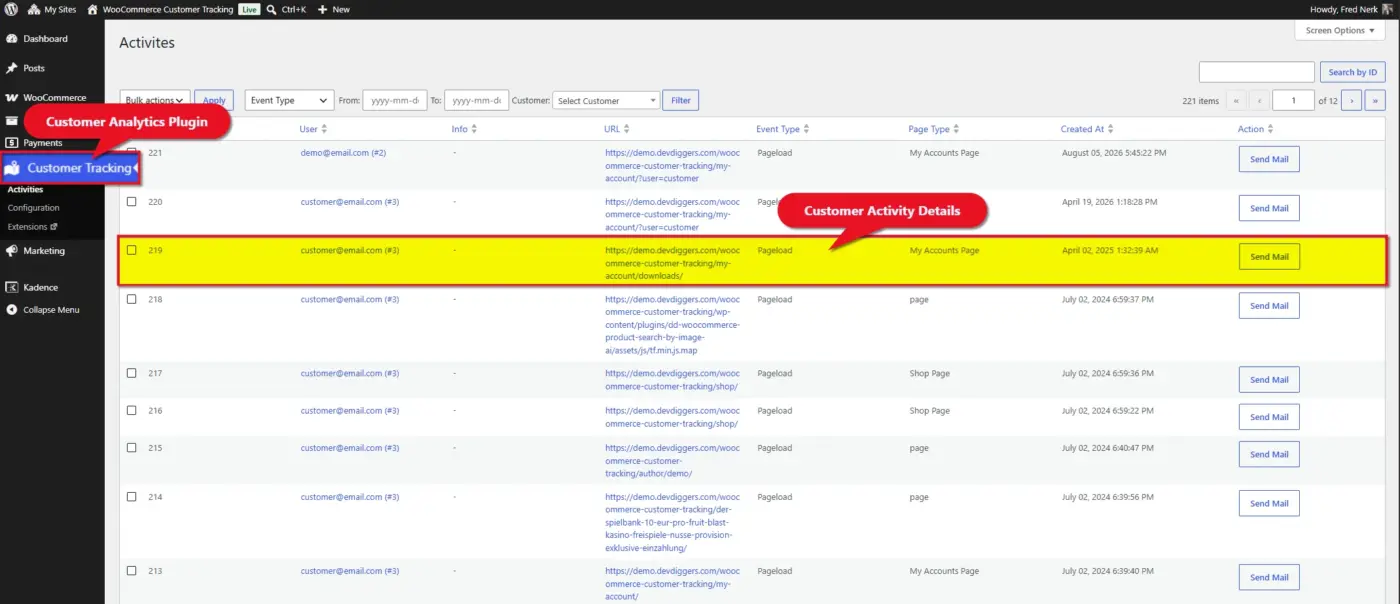Expand the Screen Options panel
The height and width of the screenshot is (604, 1400).
point(1340,30)
